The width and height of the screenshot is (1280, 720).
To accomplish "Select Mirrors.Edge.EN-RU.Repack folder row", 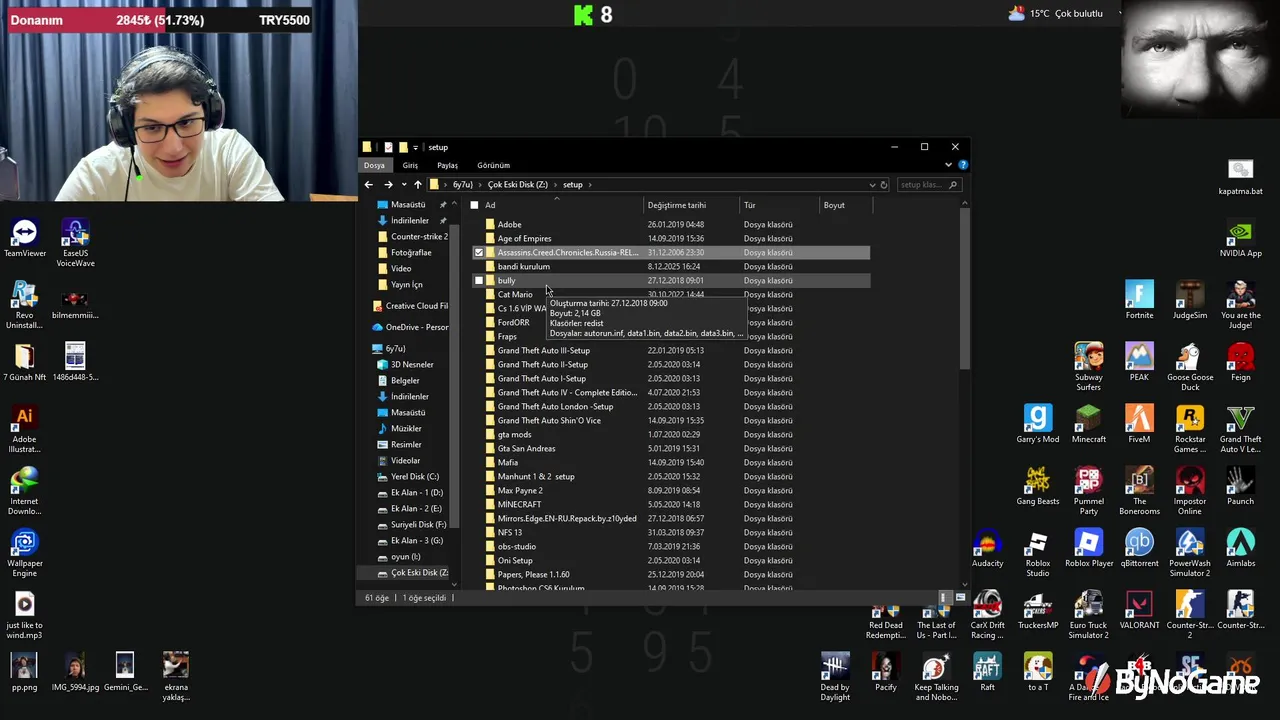I will click(670, 519).
